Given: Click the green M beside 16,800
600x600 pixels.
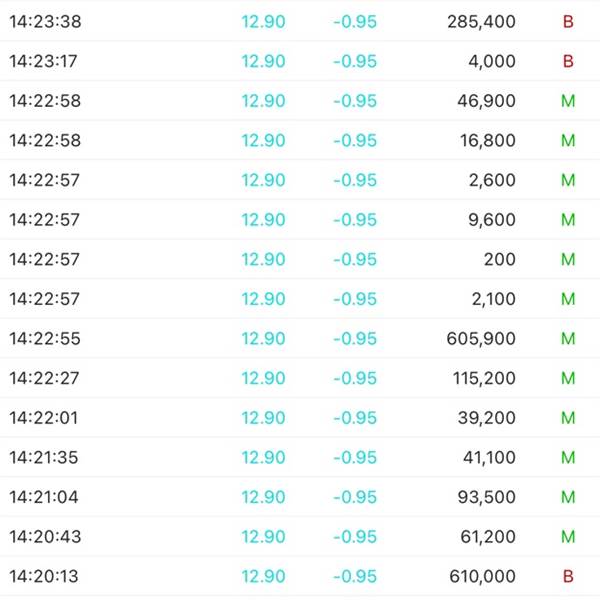Looking at the screenshot, I should (568, 140).
